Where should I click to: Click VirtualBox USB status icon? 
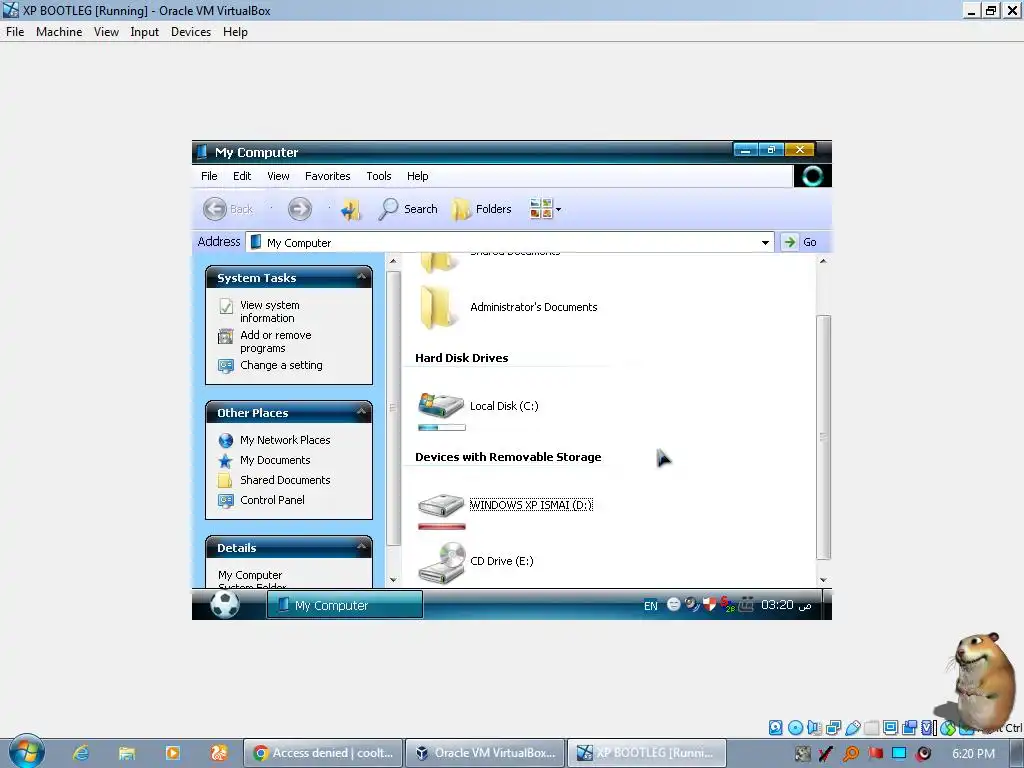point(852,727)
